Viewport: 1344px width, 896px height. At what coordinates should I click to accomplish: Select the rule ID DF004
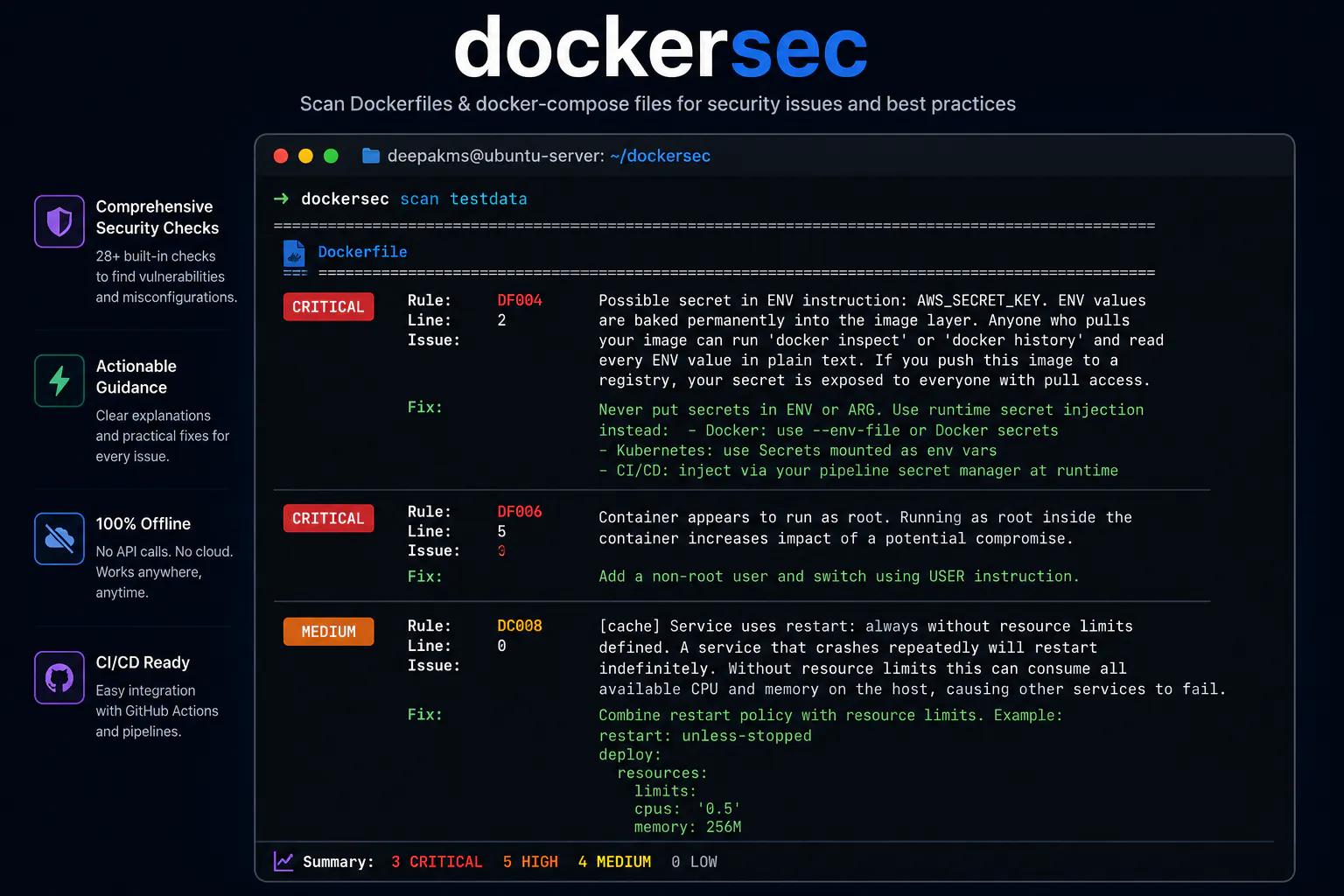520,300
